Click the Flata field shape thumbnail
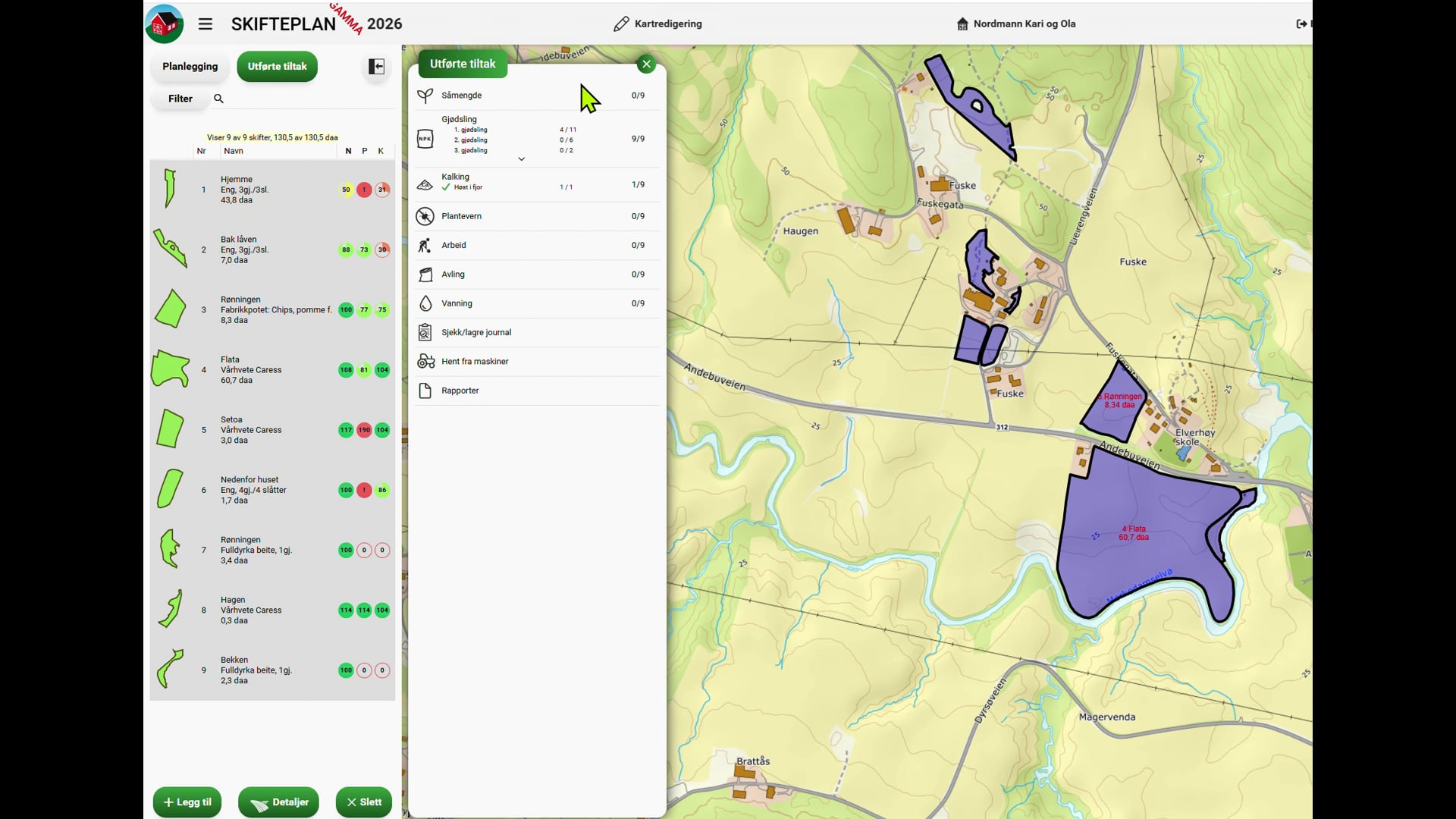This screenshot has height=819, width=1456. (x=170, y=369)
